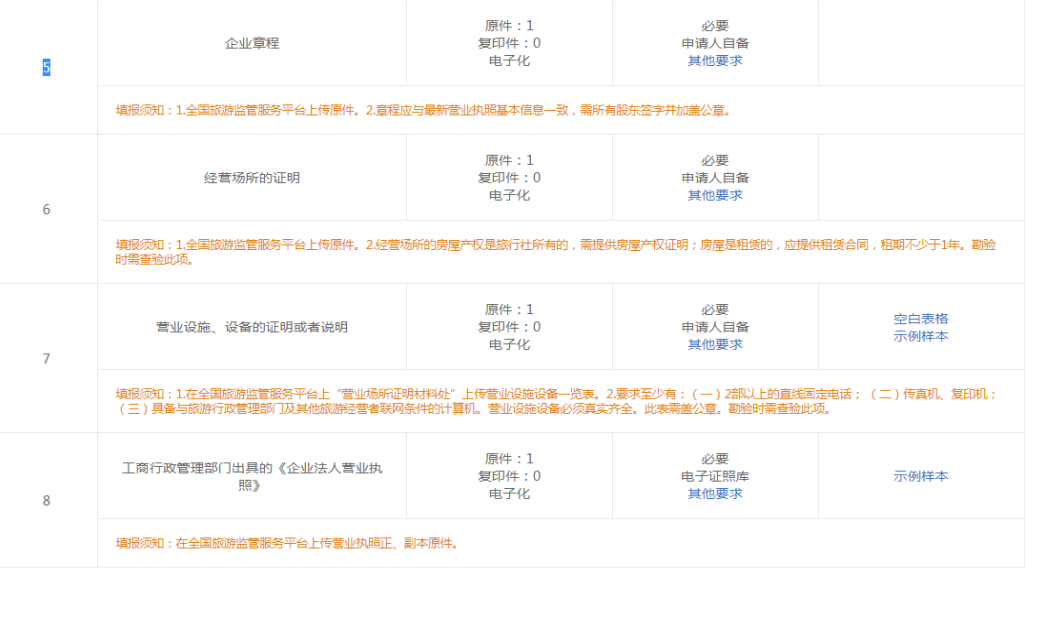The image size is (1045, 627).
Task: Open 其他要求 link in row 7
Action: (x=715, y=345)
